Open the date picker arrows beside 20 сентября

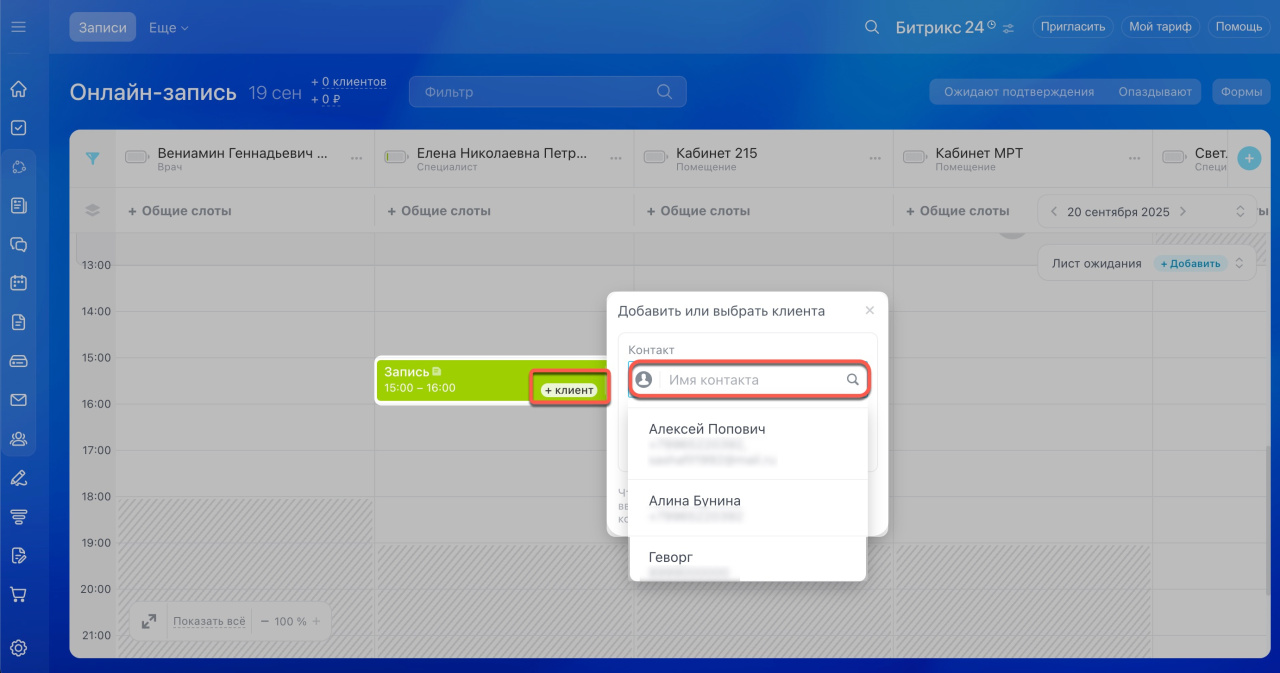click(x=1240, y=212)
